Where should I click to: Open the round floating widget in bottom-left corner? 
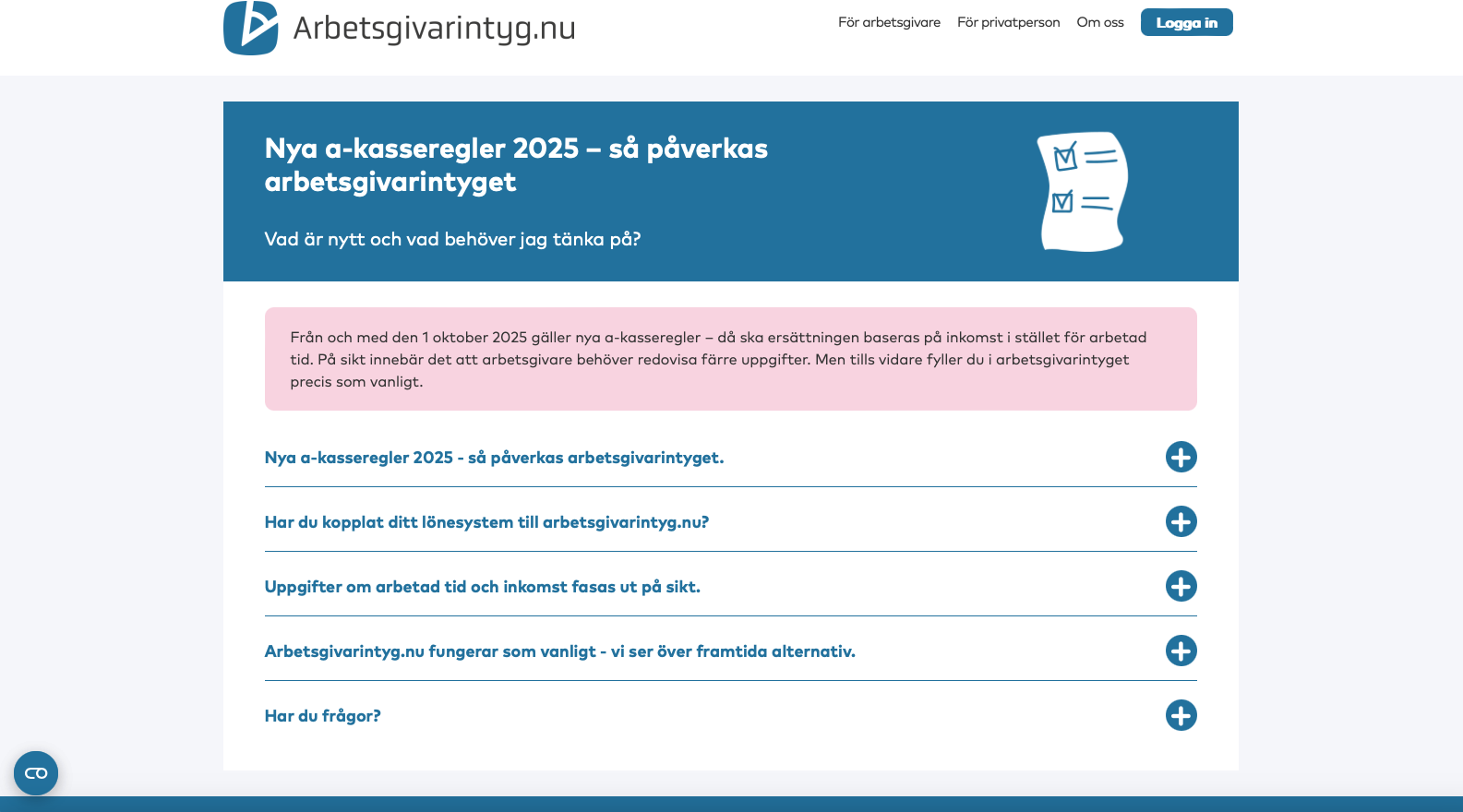tap(36, 773)
